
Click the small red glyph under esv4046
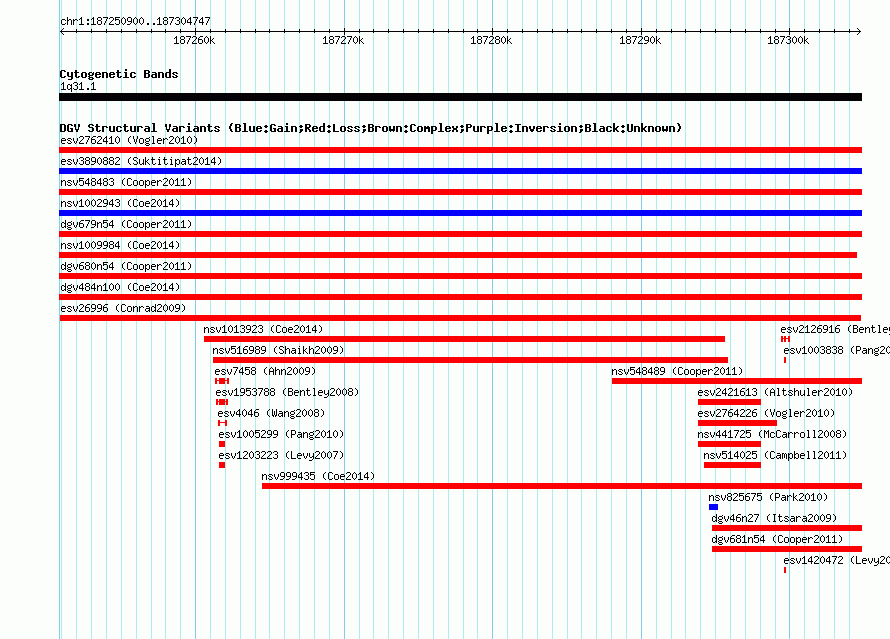click(222, 423)
